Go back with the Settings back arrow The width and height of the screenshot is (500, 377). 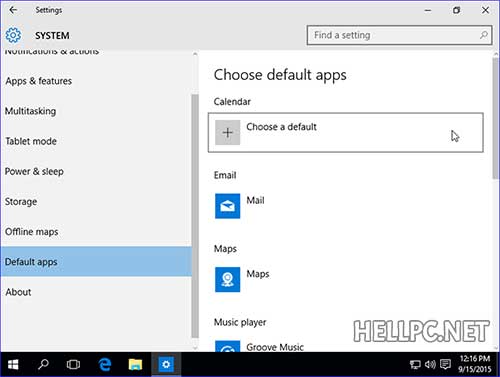(x=13, y=10)
